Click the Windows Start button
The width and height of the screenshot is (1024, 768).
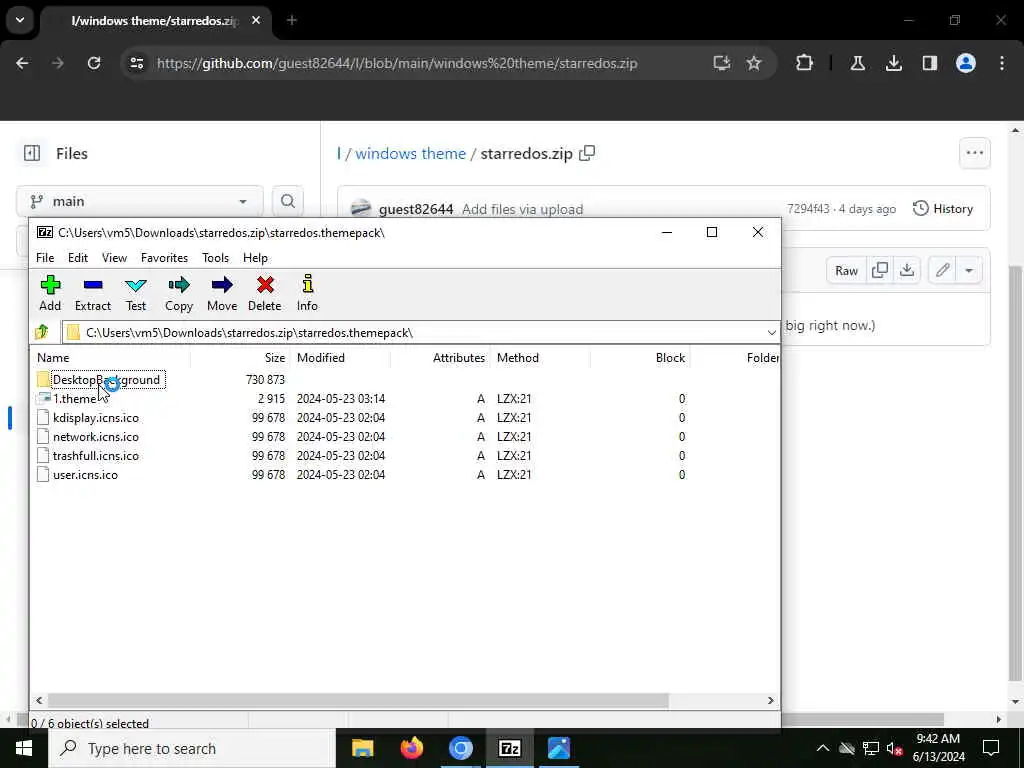coord(24,748)
